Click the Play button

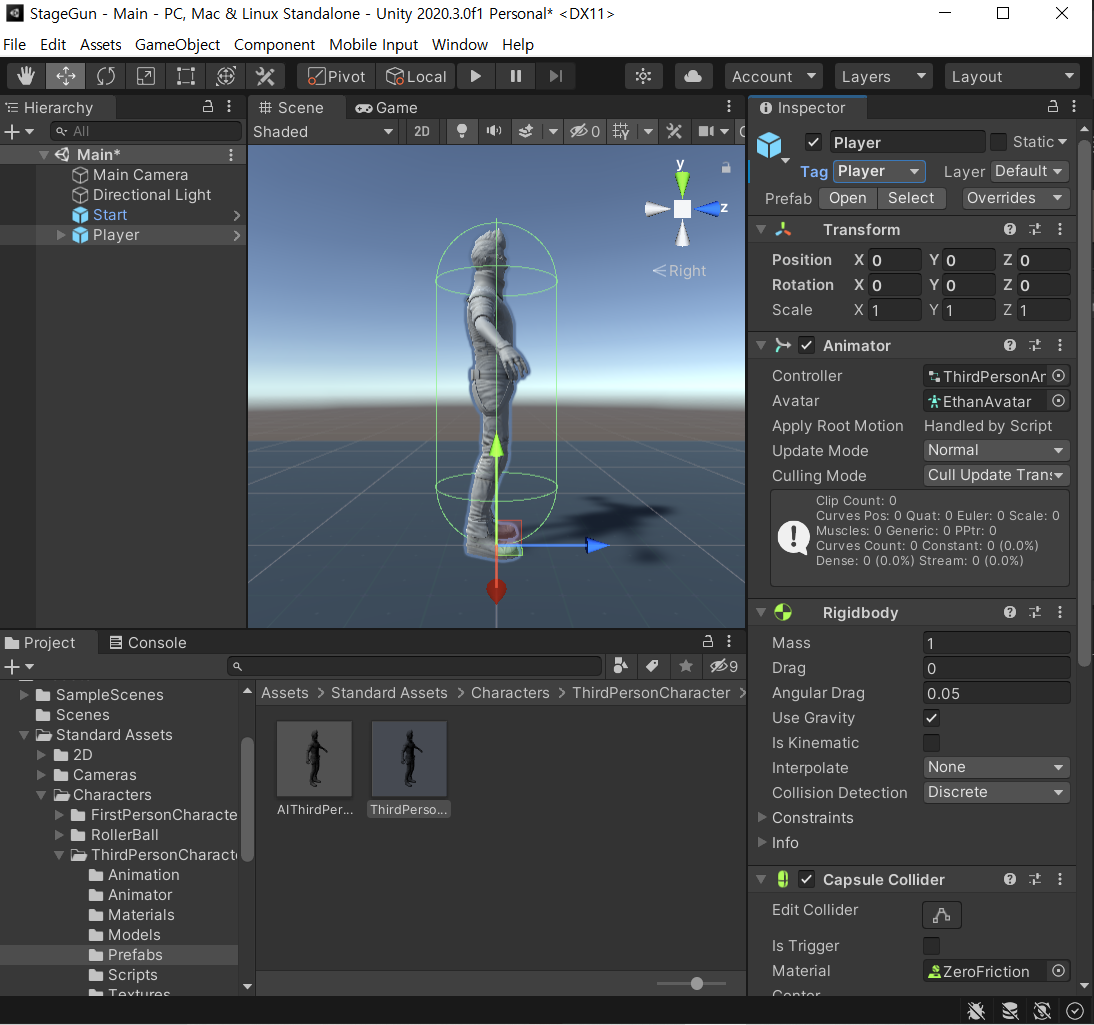476,76
